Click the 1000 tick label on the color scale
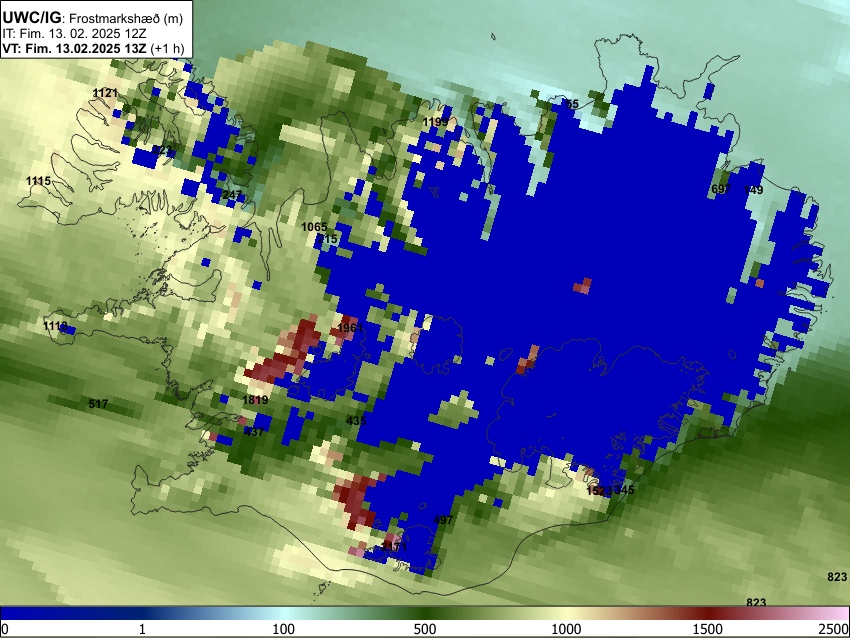The height and width of the screenshot is (638, 850). (x=566, y=629)
